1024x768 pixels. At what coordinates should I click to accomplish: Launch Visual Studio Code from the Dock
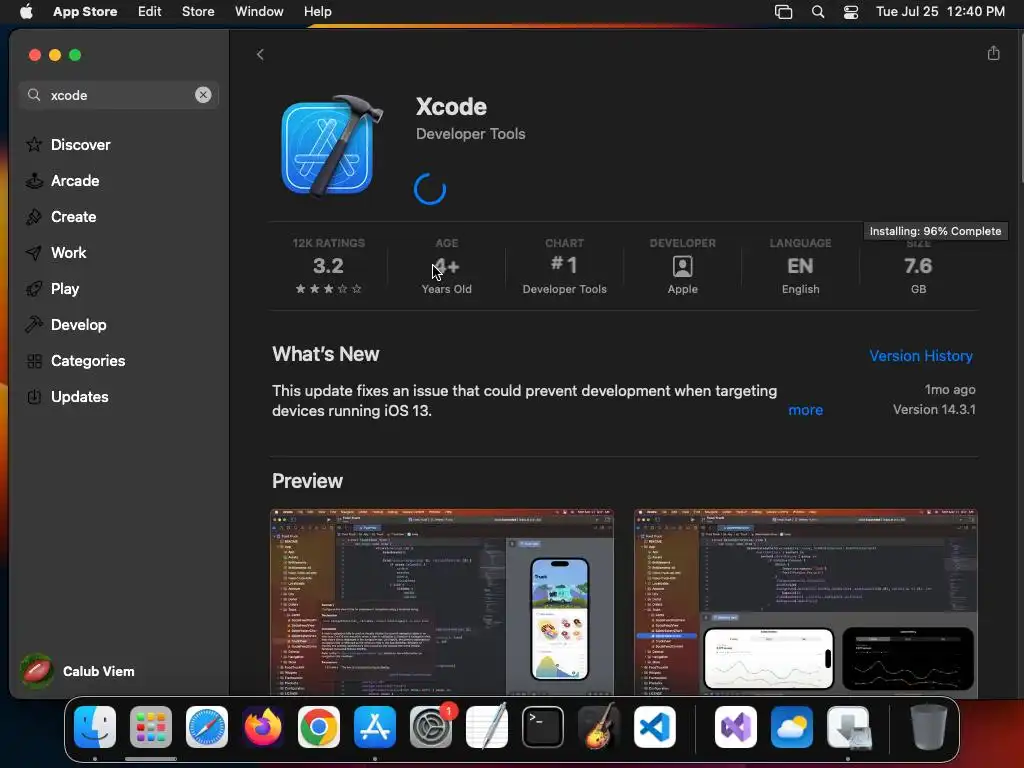655,727
